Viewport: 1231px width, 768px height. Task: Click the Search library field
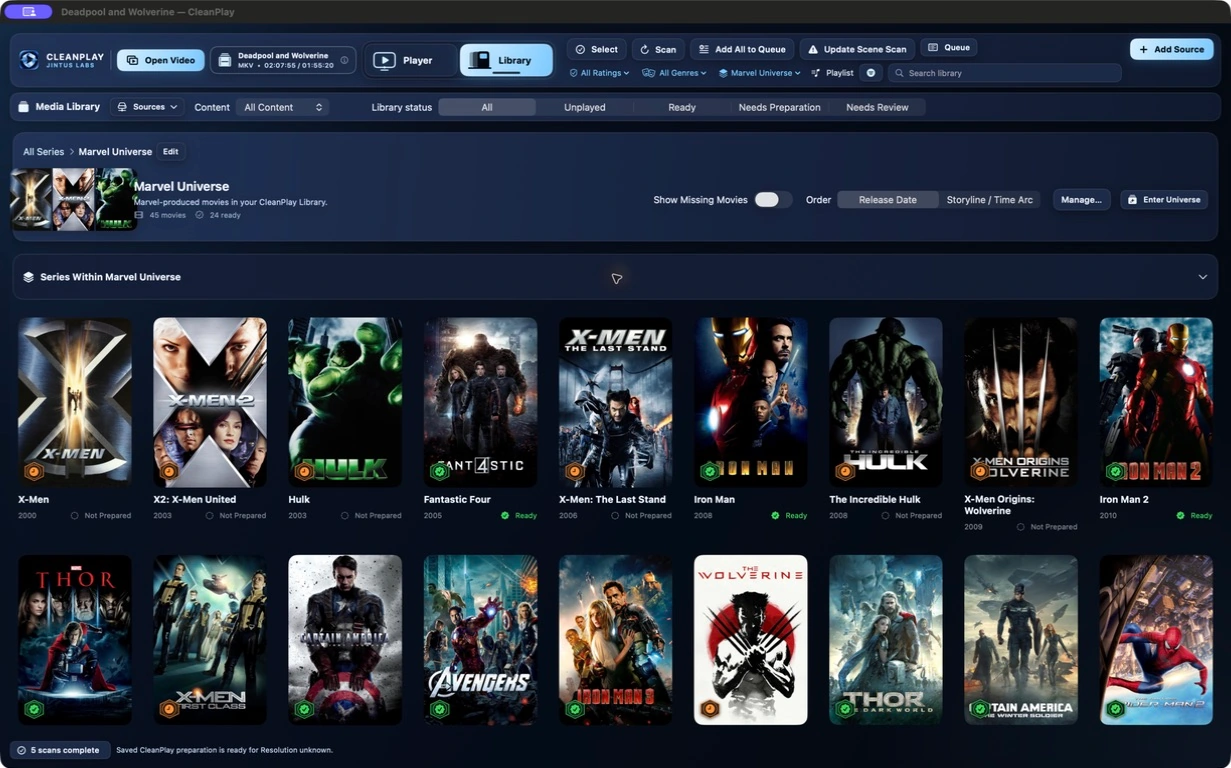pos(1004,73)
